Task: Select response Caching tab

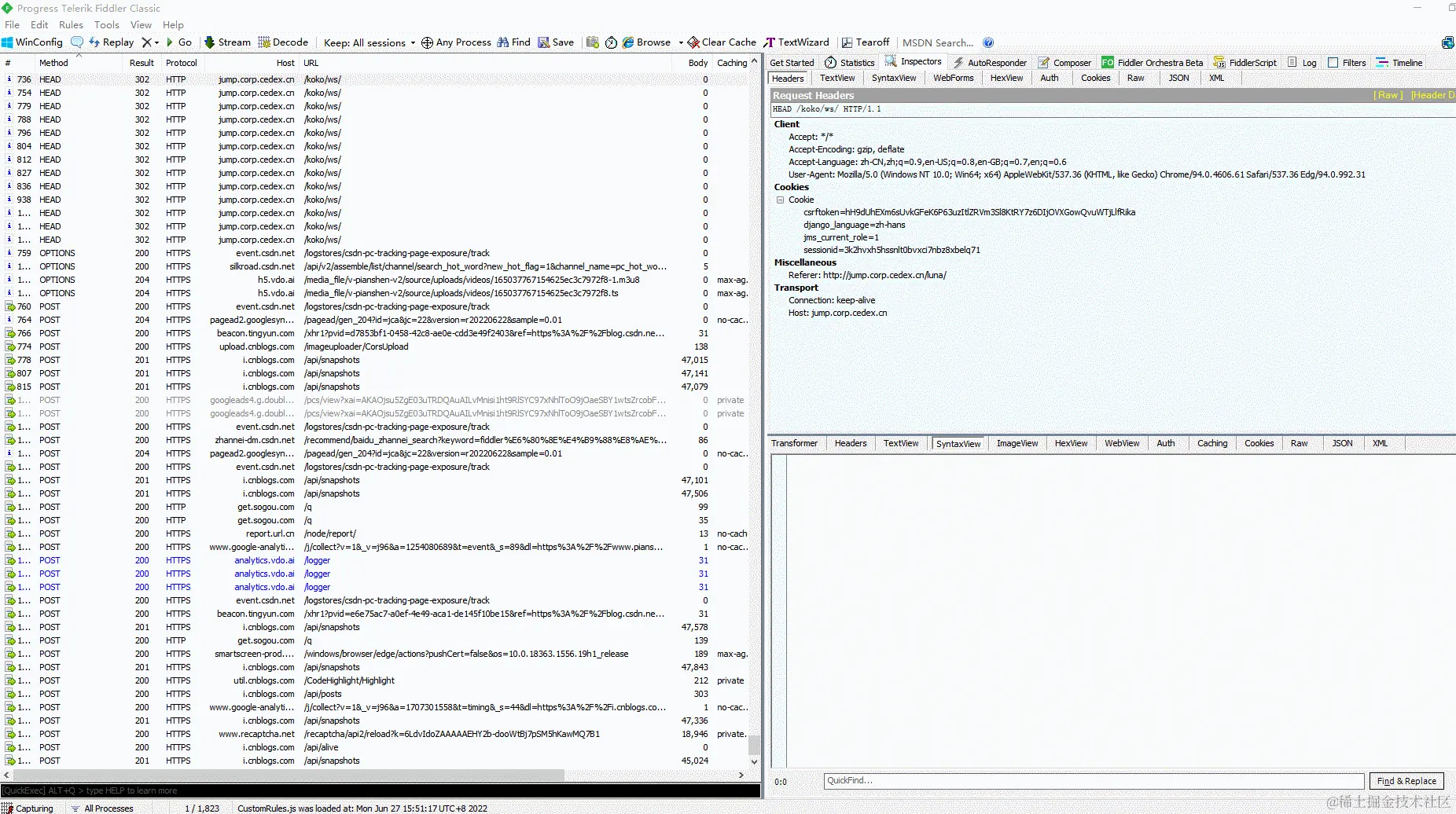Action: (1212, 443)
